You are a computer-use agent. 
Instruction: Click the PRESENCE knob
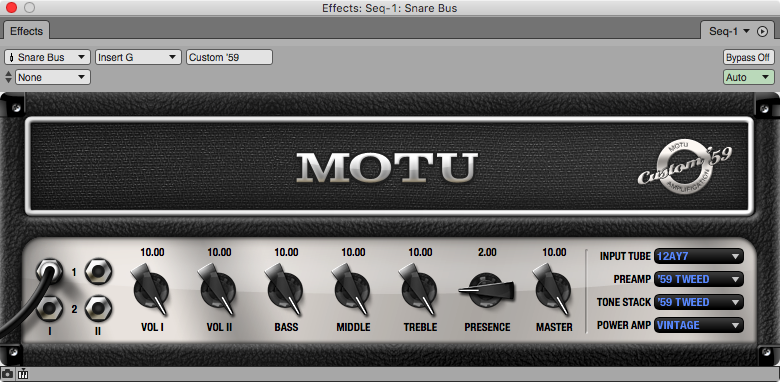coord(487,289)
